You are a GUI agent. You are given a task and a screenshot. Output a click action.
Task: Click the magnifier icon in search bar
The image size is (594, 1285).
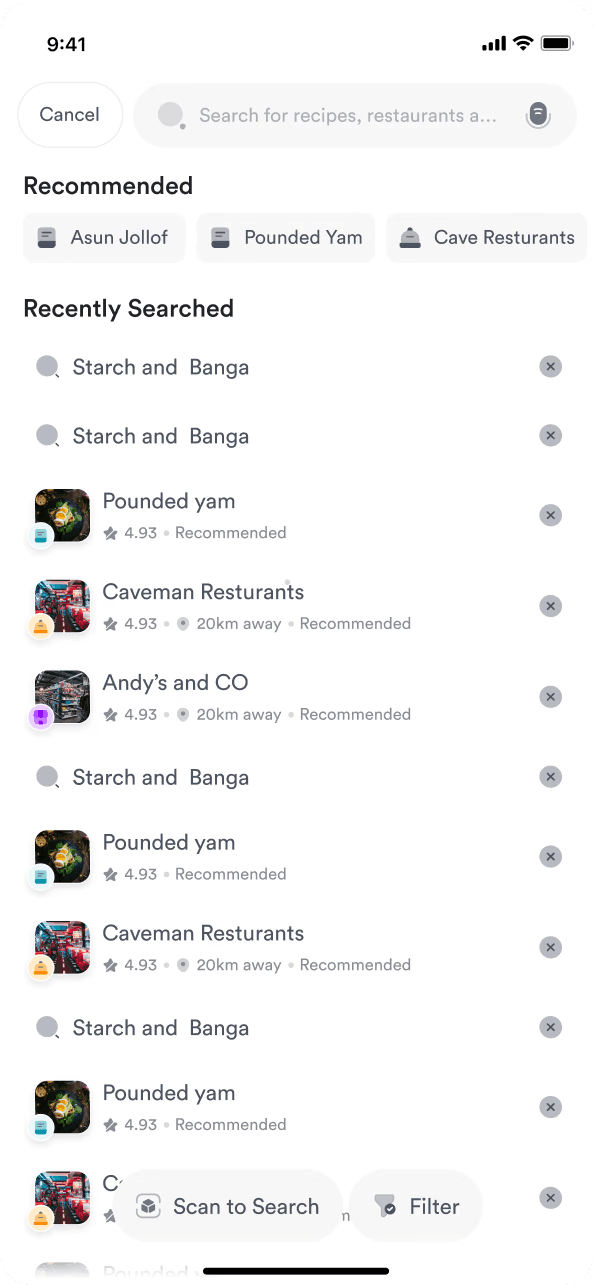pyautogui.click(x=171, y=115)
